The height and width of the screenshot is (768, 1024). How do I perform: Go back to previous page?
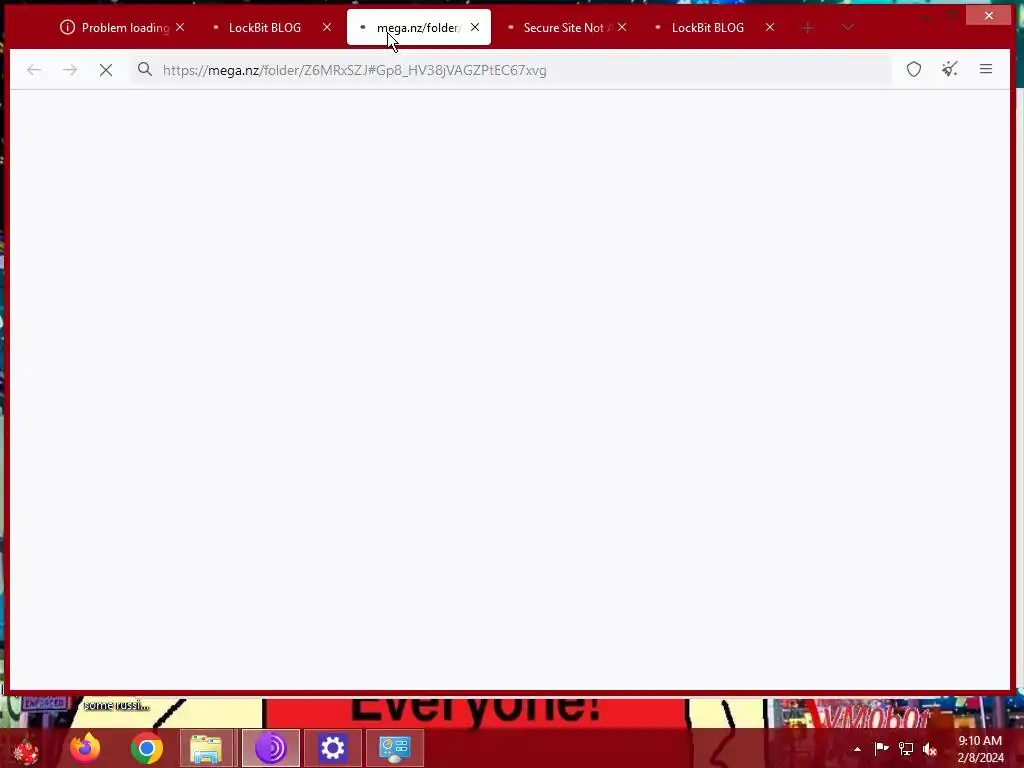pyautogui.click(x=34, y=70)
